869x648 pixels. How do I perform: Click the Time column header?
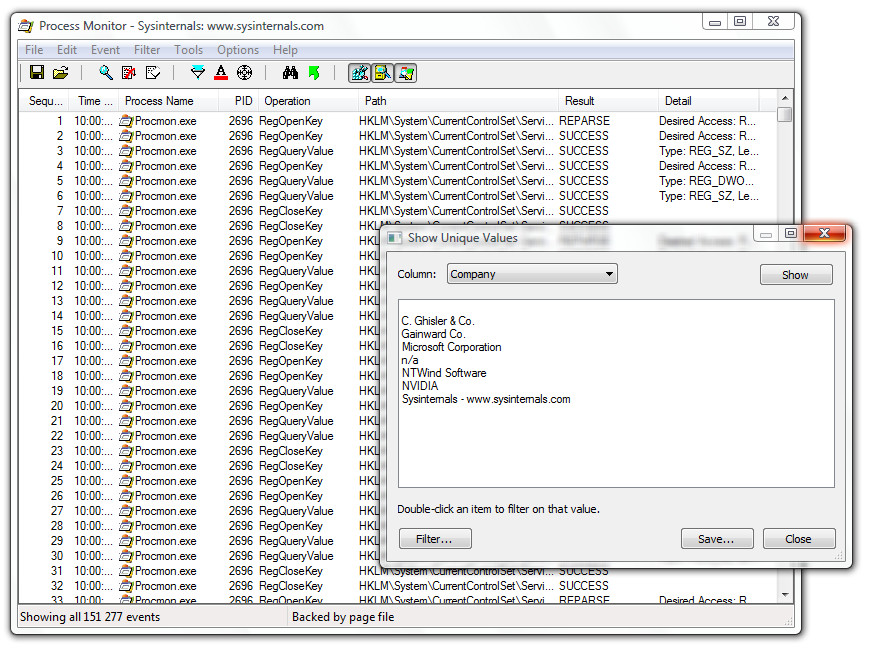(94, 101)
